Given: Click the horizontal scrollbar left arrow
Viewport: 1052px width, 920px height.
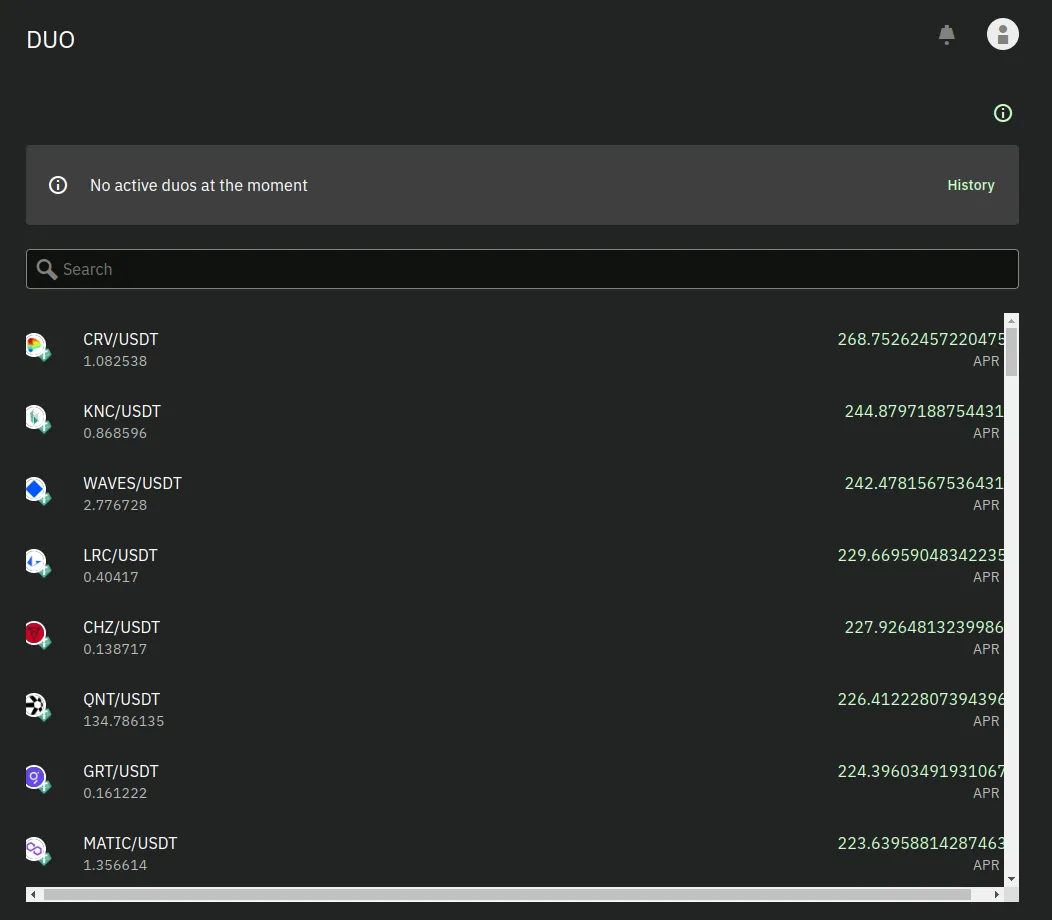Looking at the screenshot, I should click(33, 895).
